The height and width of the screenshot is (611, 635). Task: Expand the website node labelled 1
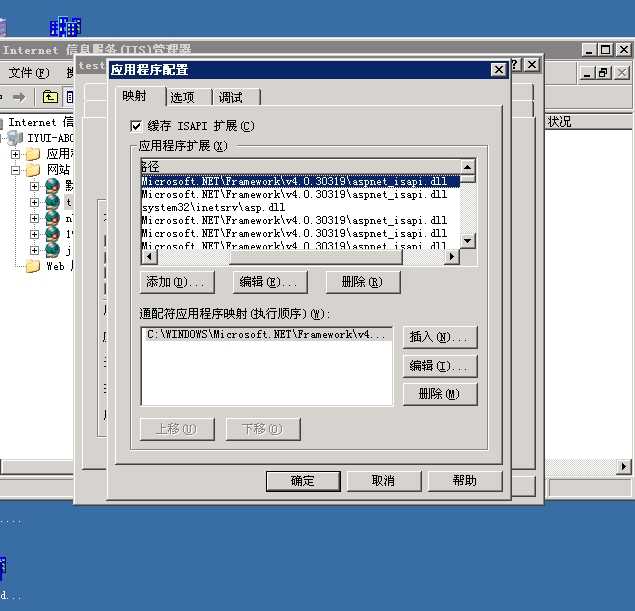coord(34,234)
